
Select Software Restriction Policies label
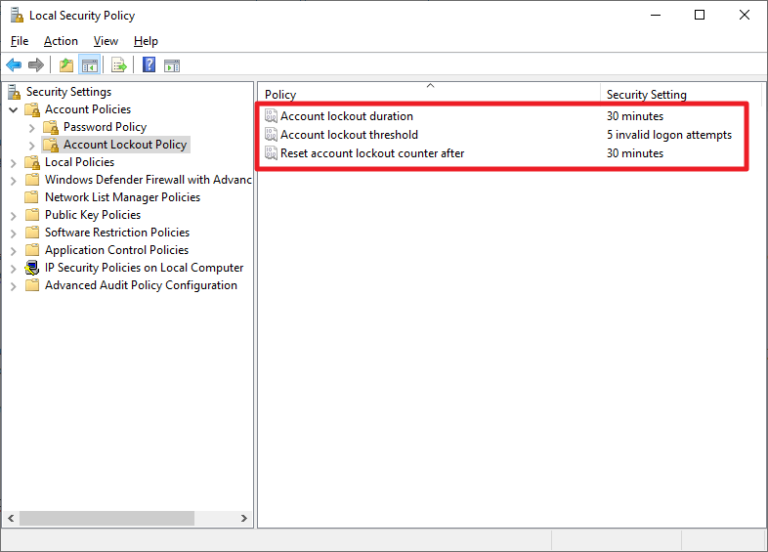click(x=117, y=233)
